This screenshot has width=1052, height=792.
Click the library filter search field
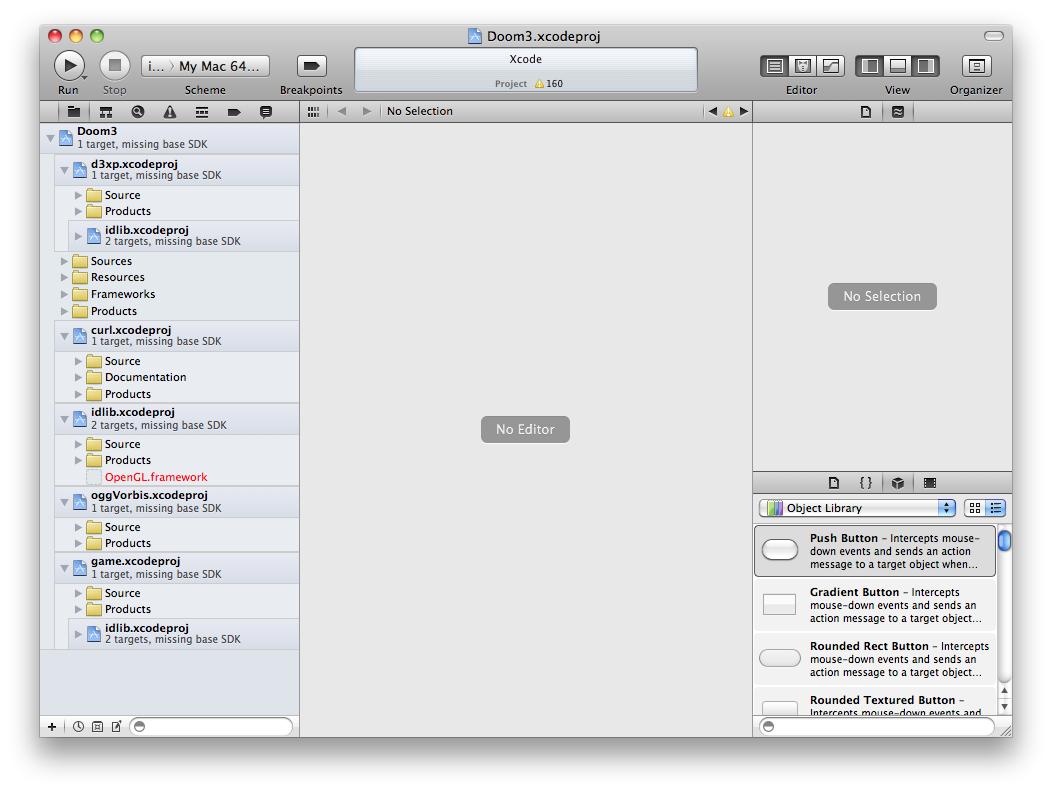(x=876, y=726)
